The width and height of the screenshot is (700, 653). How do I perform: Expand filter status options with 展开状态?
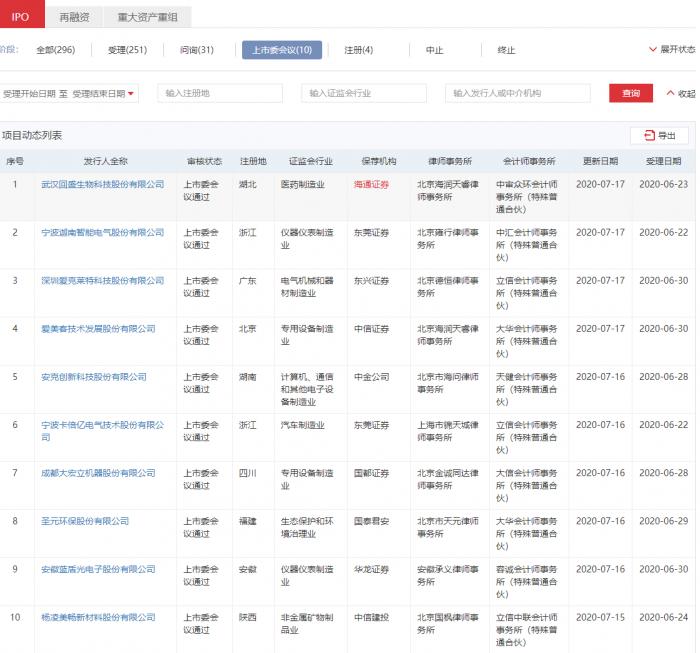(672, 49)
